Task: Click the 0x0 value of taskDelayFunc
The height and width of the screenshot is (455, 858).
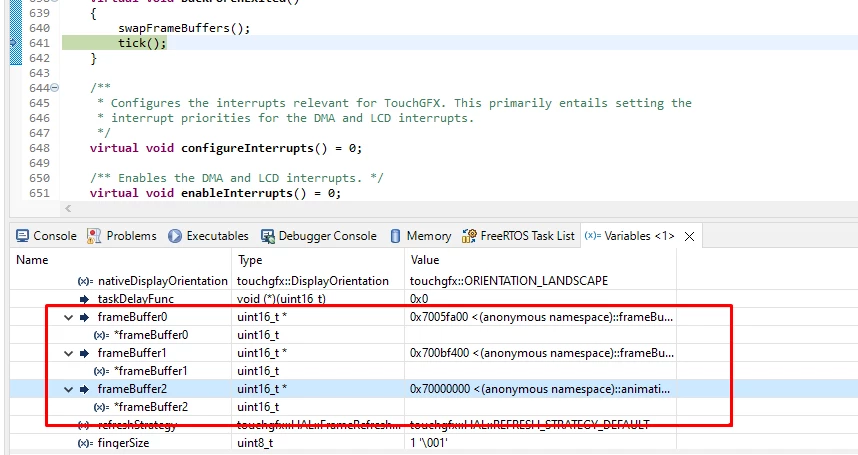Action: pyautogui.click(x=419, y=299)
